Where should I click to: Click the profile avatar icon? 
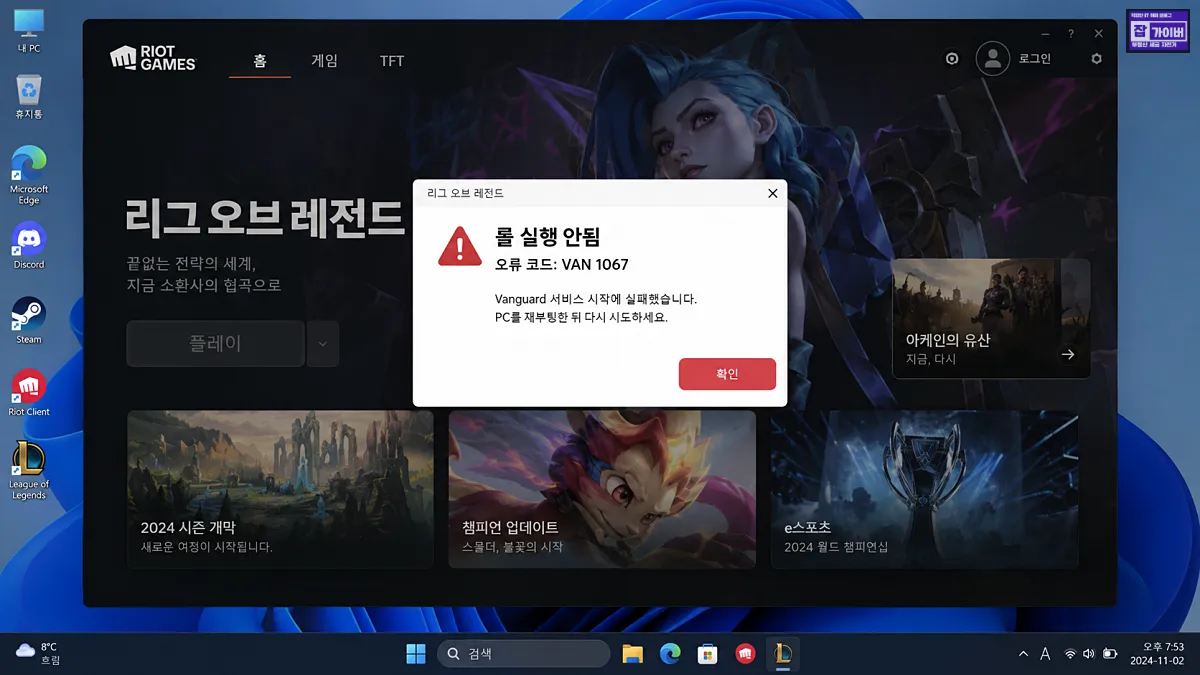click(993, 59)
